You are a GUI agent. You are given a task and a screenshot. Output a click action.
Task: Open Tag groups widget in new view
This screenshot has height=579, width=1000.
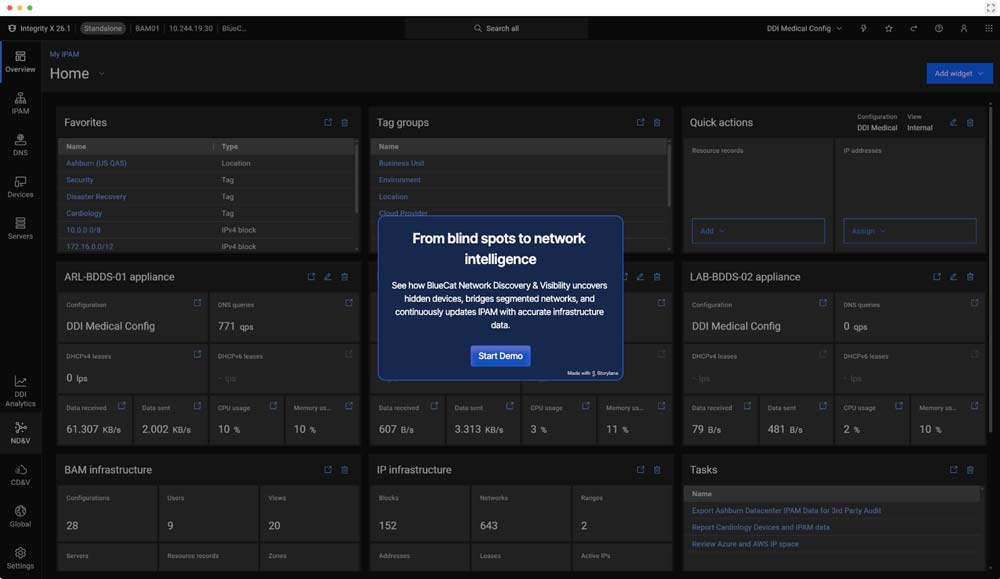tap(640, 122)
